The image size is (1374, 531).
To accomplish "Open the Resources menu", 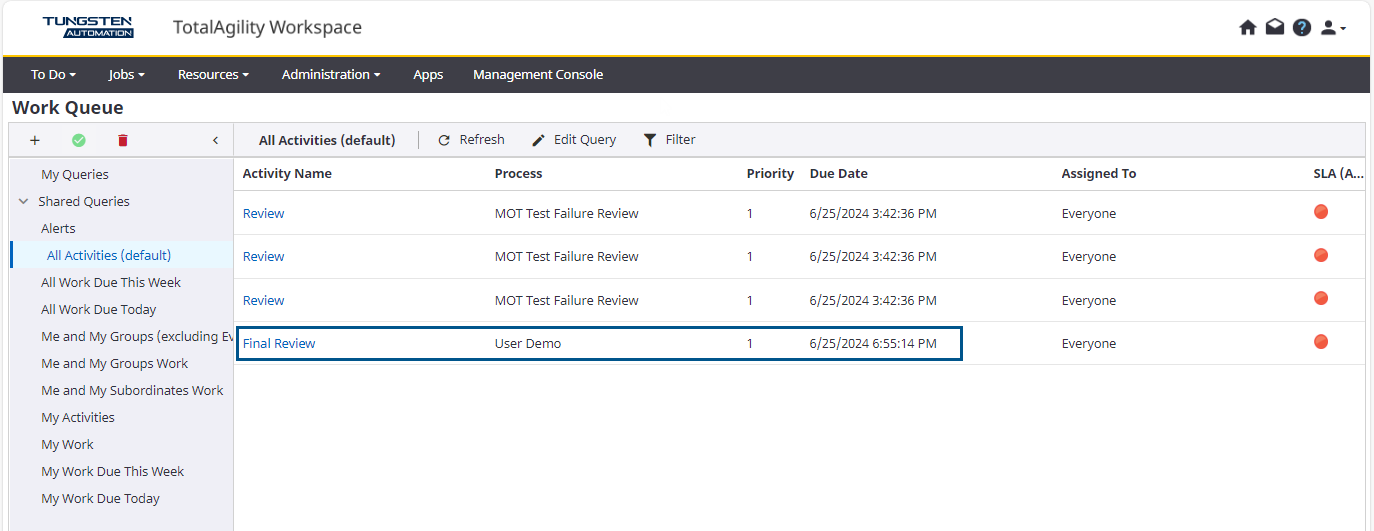I will 213,74.
